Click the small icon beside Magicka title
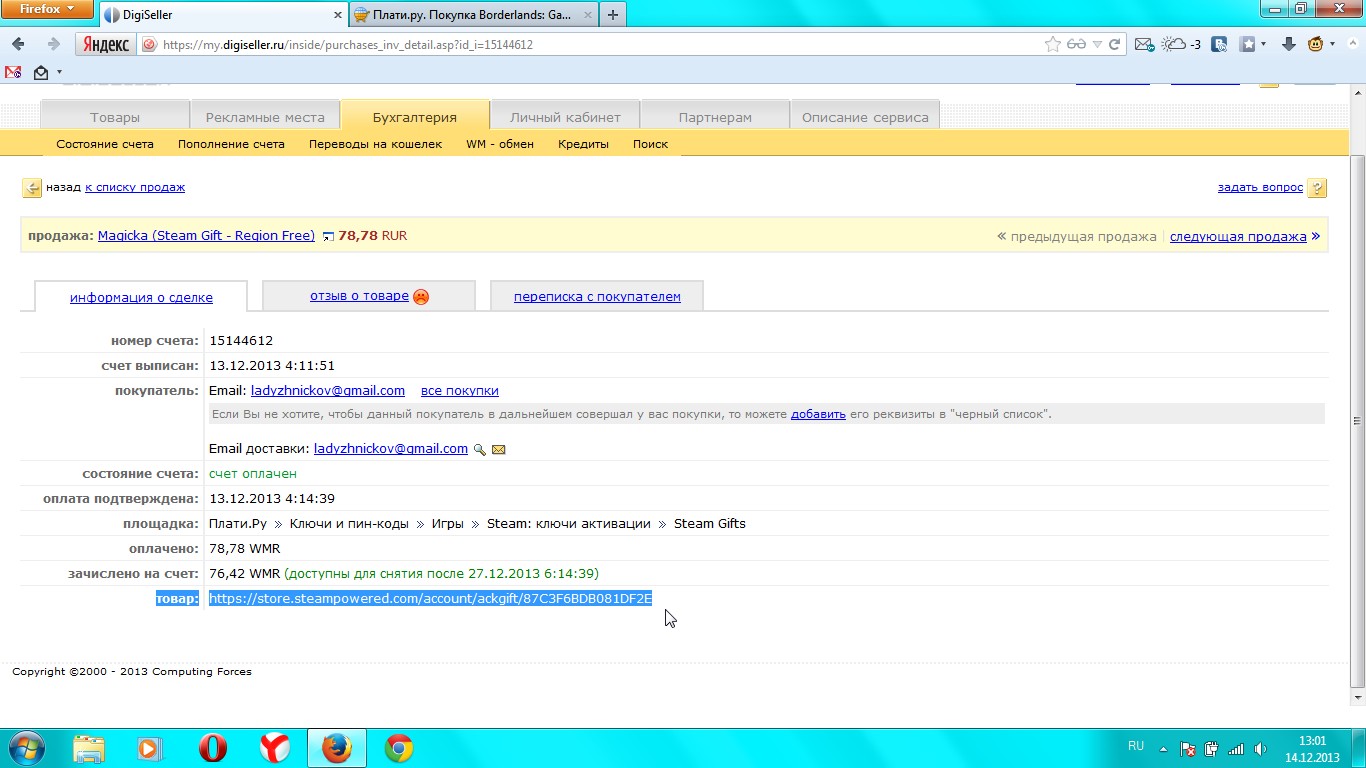This screenshot has height=768, width=1366. point(328,237)
